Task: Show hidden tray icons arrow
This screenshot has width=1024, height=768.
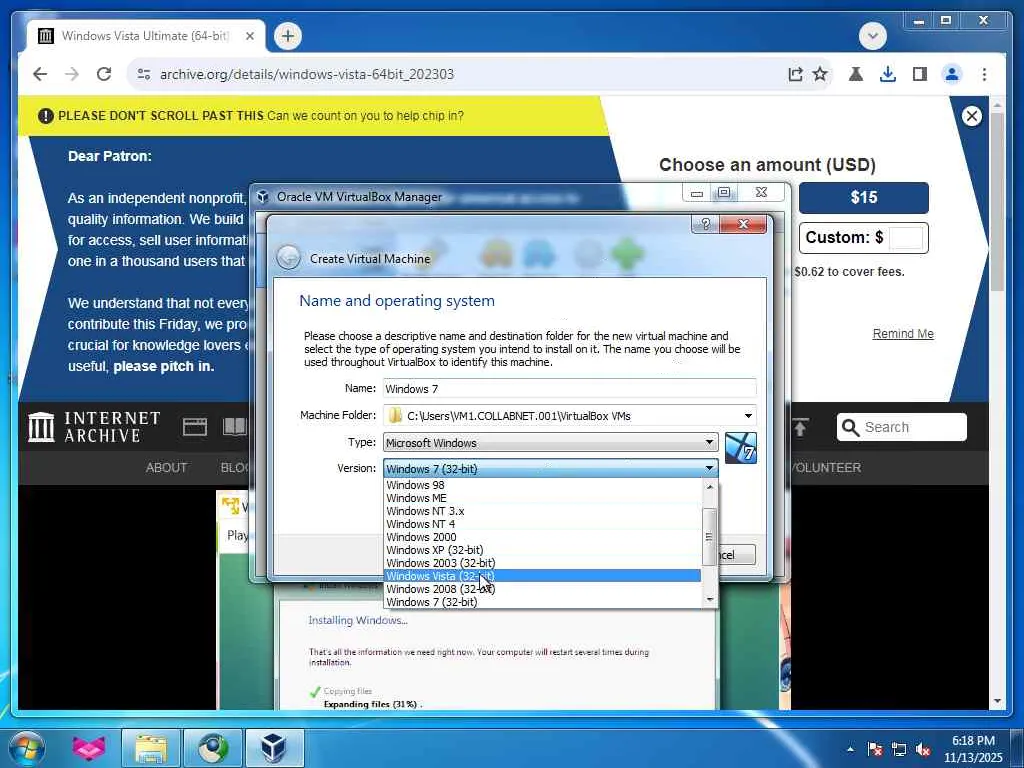Action: 850,749
